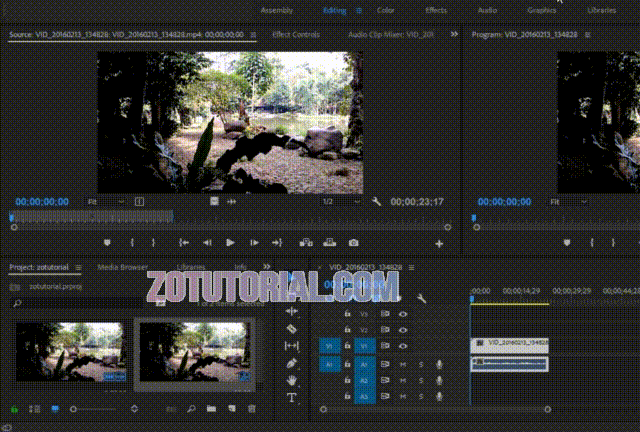The width and height of the screenshot is (640, 432).
Task: Click the Overwrite edit button
Action: pos(329,243)
